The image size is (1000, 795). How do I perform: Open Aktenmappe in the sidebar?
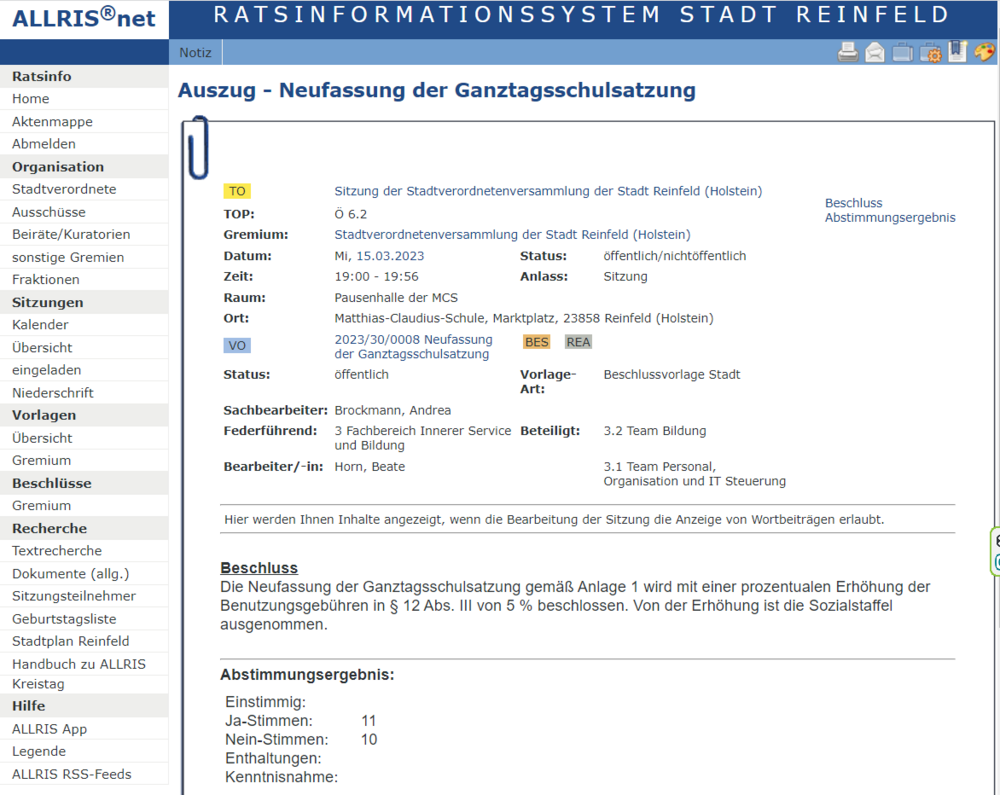click(52, 122)
